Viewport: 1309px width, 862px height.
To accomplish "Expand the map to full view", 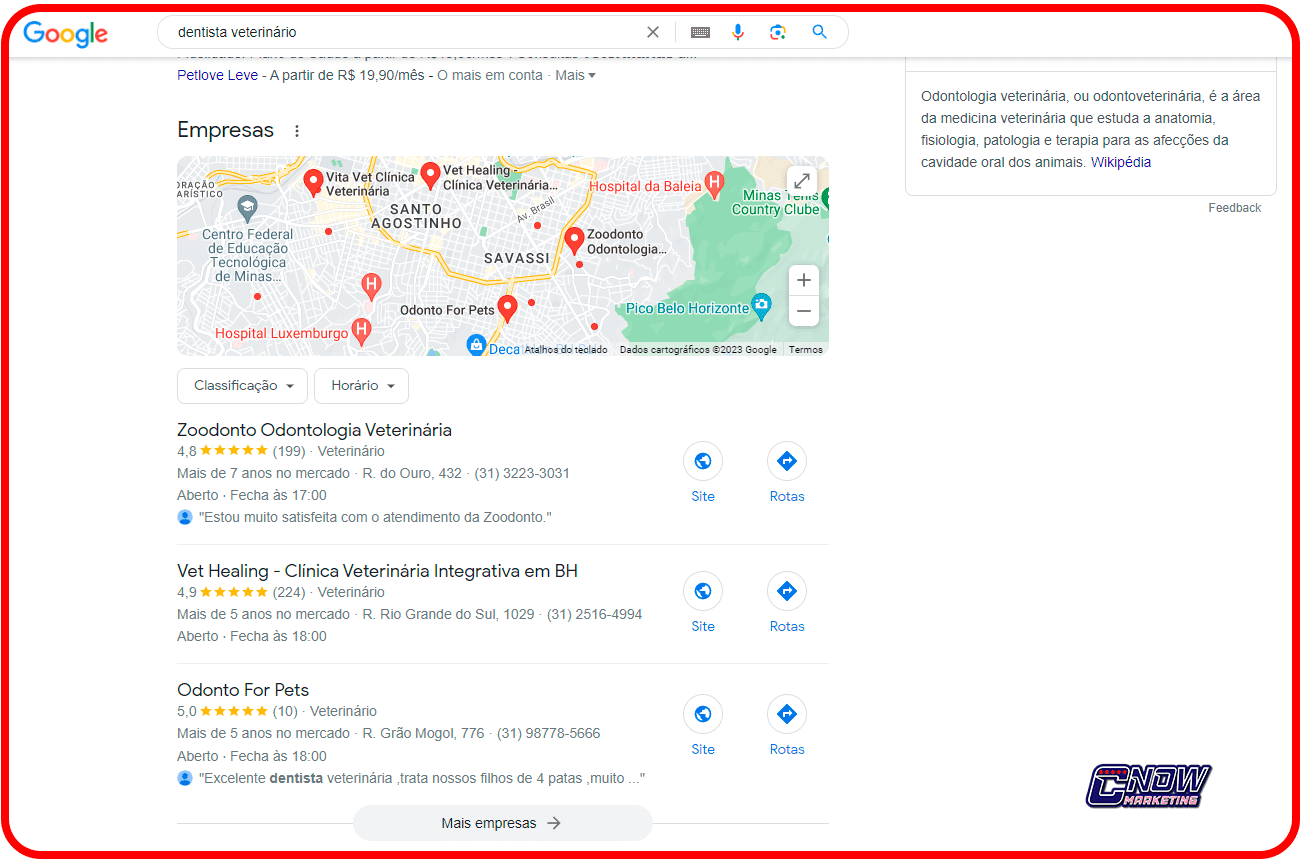I will 802,181.
